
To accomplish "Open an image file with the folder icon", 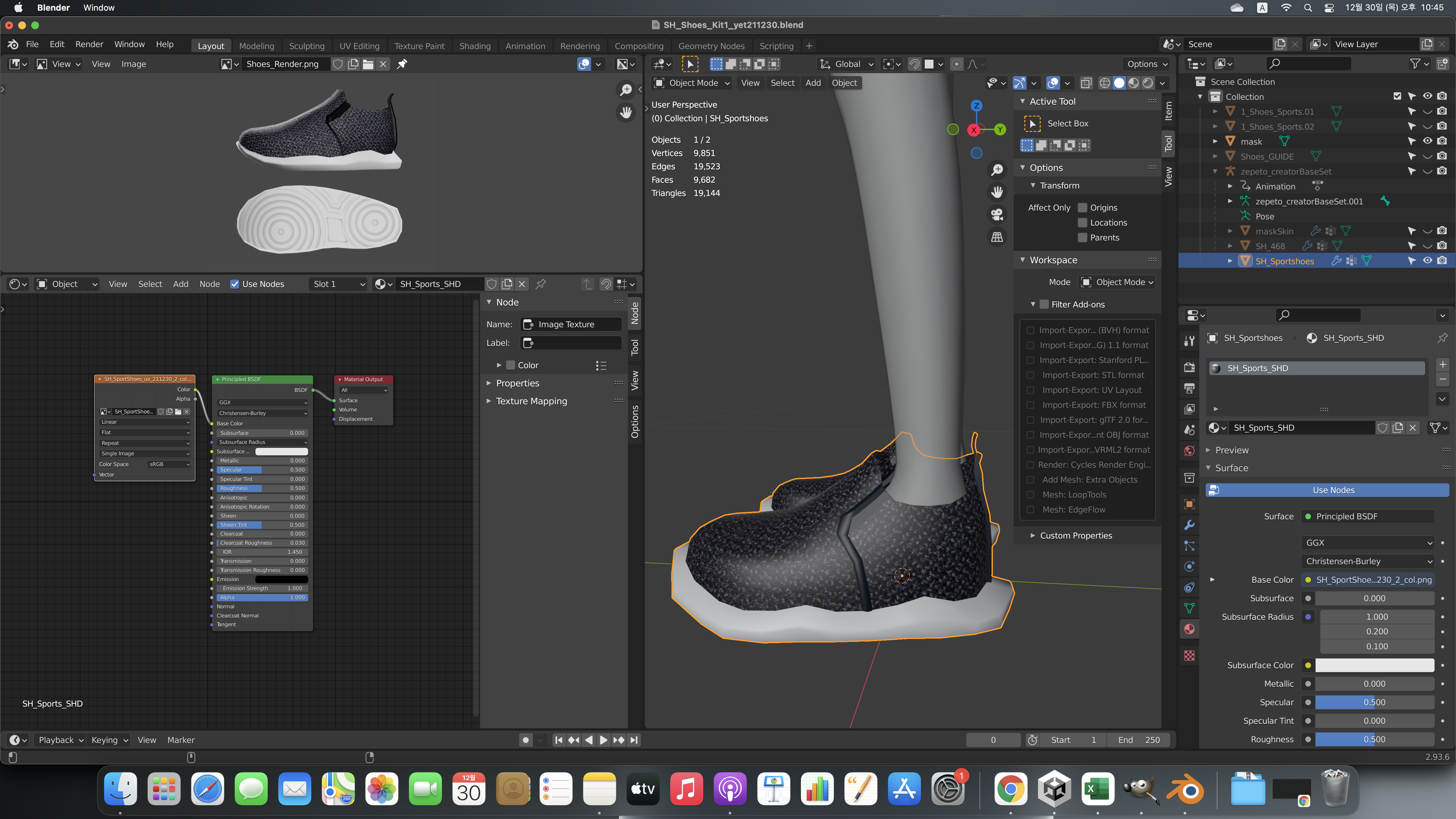I will pyautogui.click(x=368, y=64).
